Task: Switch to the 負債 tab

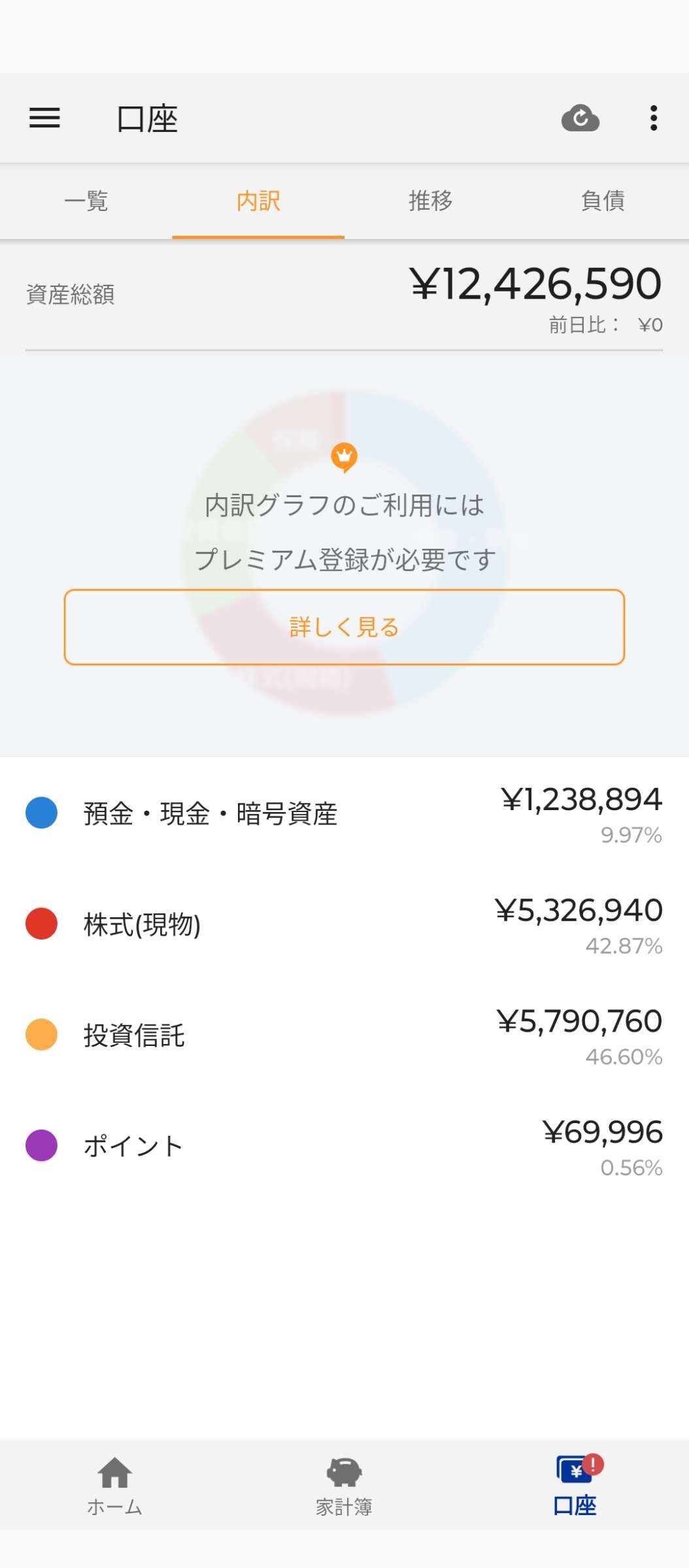Action: 603,201
